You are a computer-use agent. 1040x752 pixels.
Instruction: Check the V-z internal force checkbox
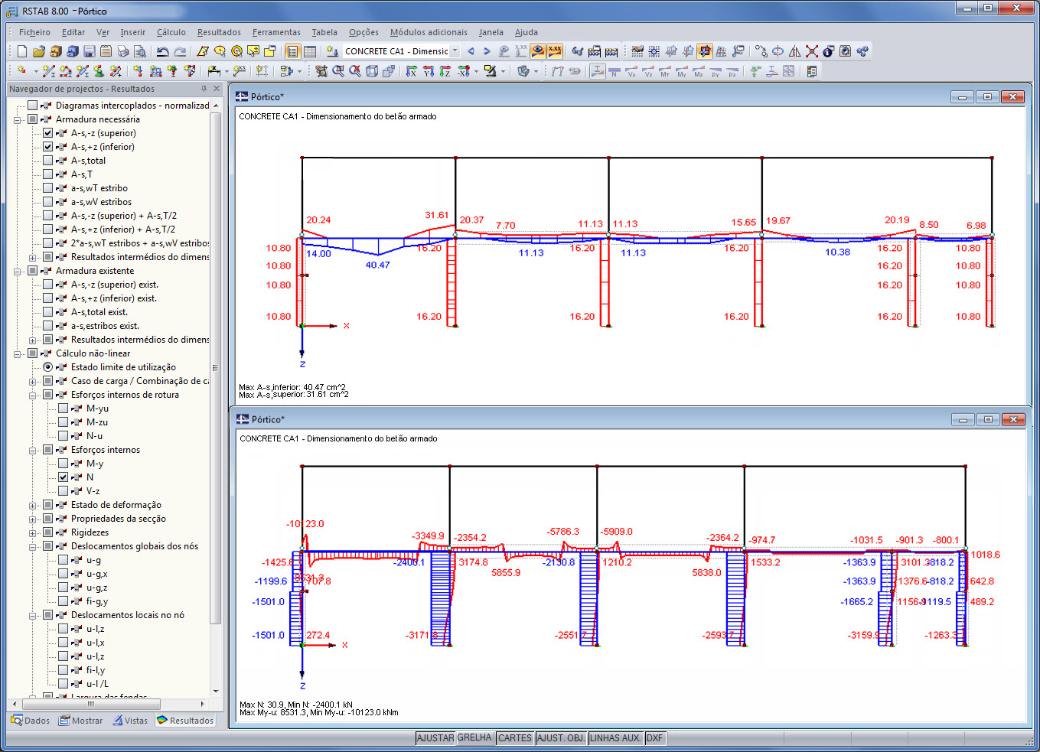[63, 491]
